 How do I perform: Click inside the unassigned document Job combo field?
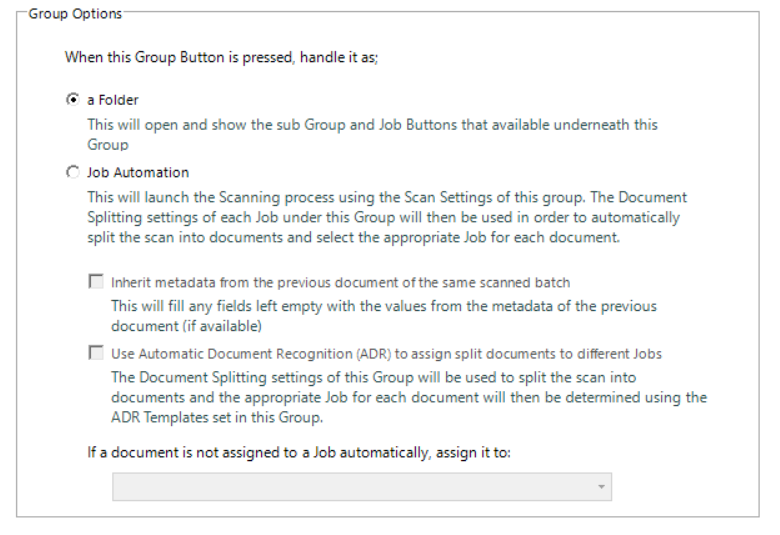click(x=350, y=487)
